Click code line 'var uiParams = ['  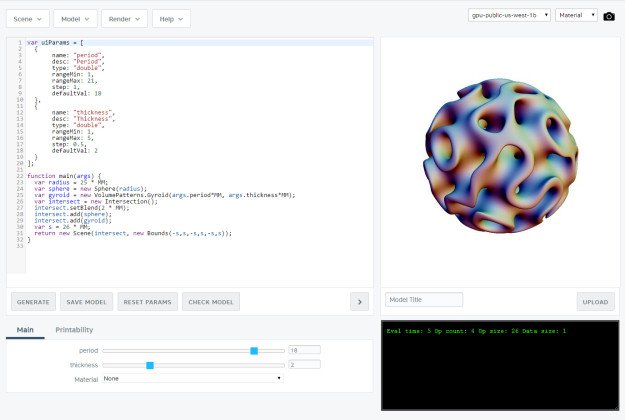coord(55,42)
